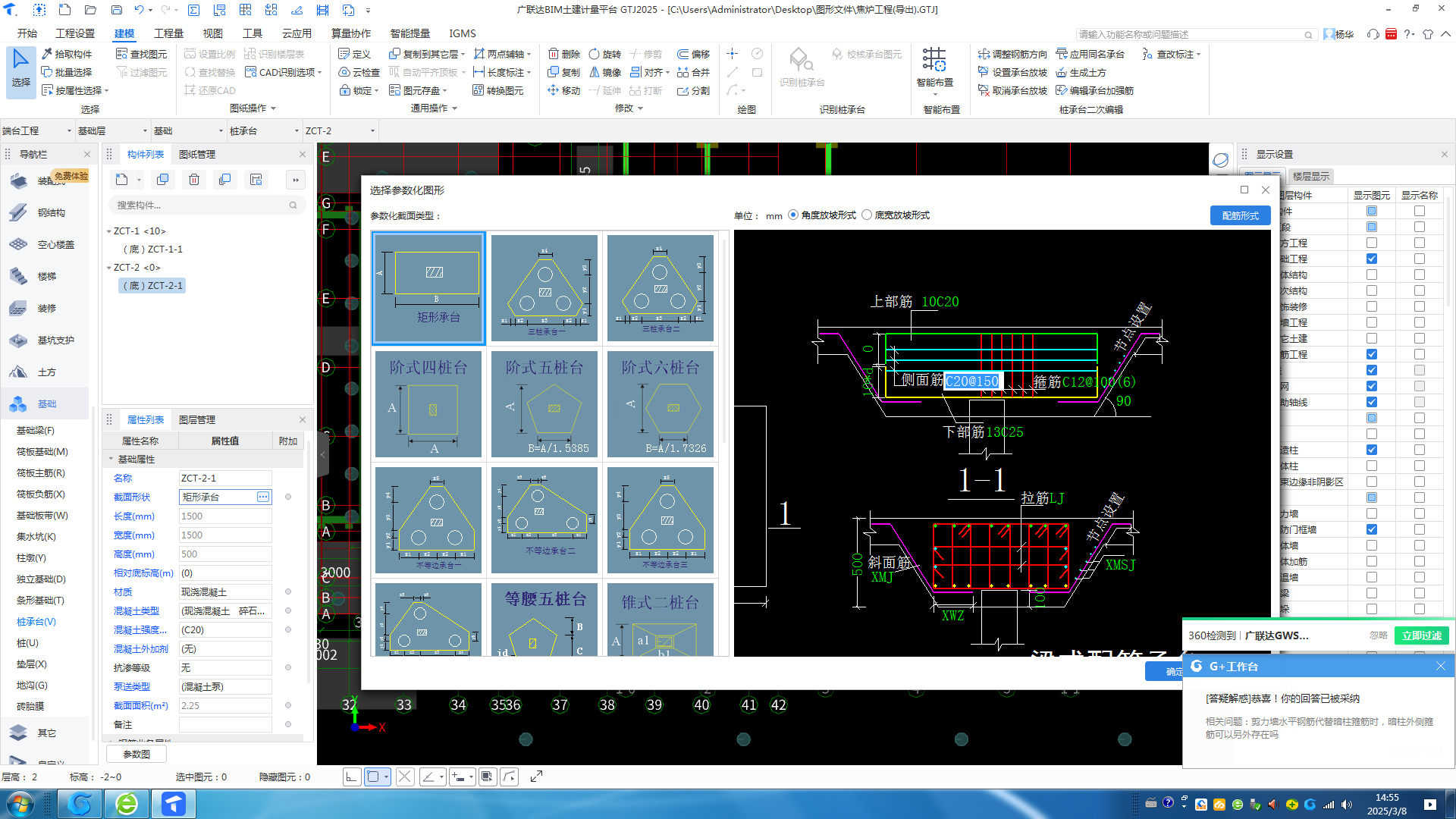Click the Windows Start button
1456x819 pixels.
click(19, 803)
